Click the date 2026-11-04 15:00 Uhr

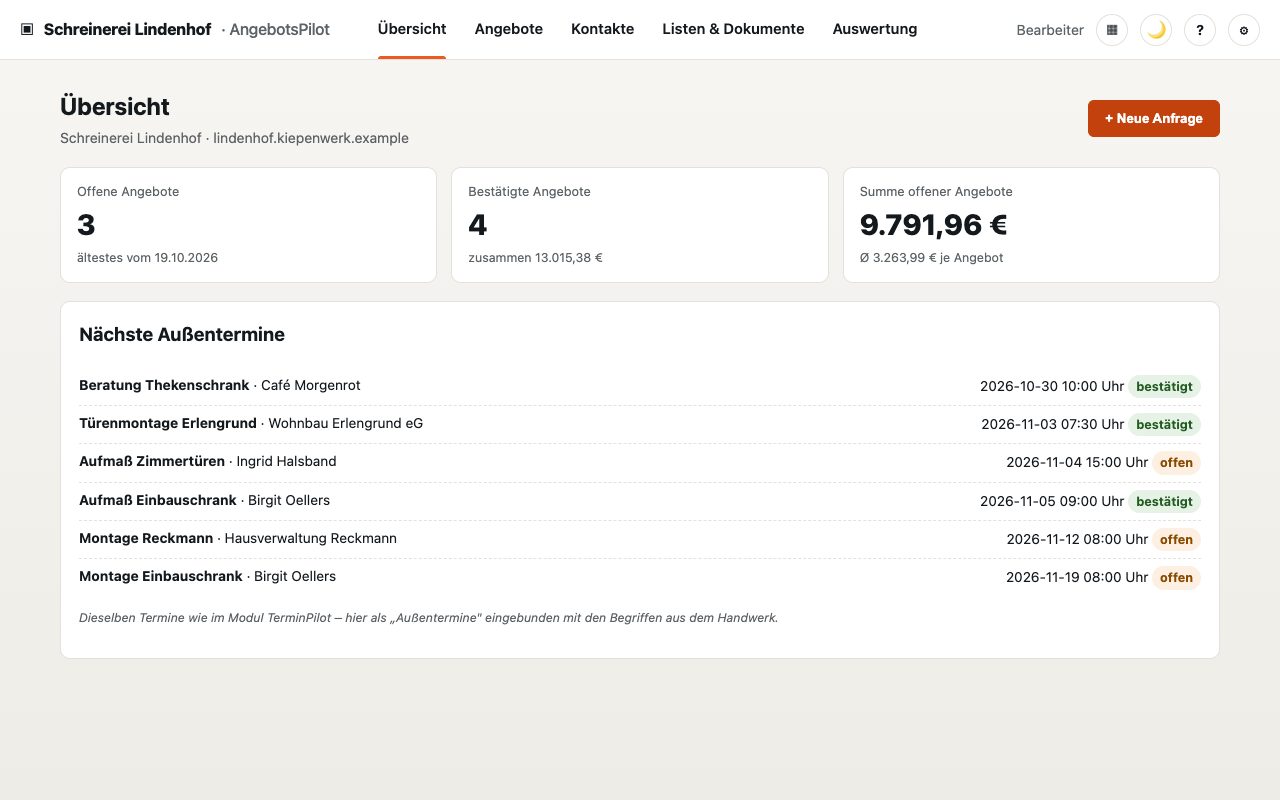click(1077, 462)
